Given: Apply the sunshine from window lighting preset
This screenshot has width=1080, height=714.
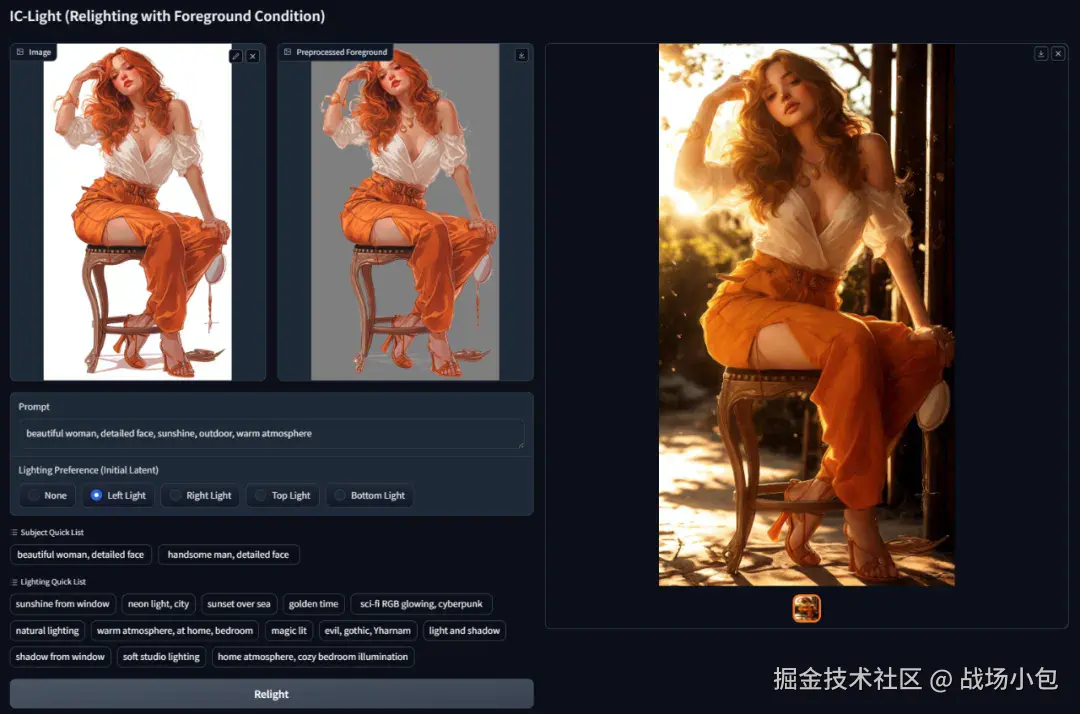Looking at the screenshot, I should 62,603.
